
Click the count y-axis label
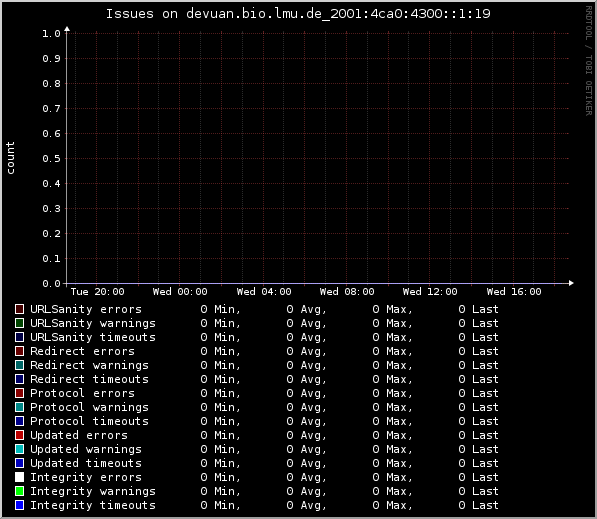click(x=10, y=158)
